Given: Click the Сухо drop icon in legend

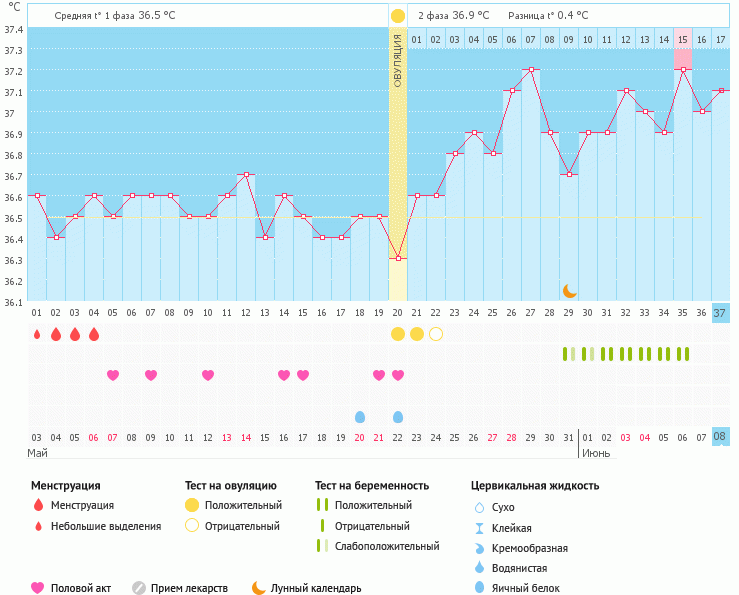Looking at the screenshot, I should click(x=480, y=508).
